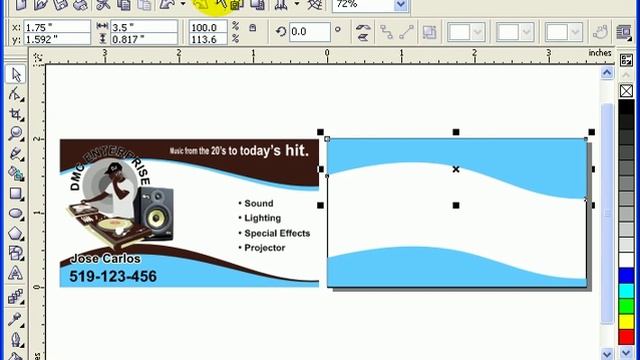The image size is (640, 360).
Task: Pick the yellow color swatch
Action: (626, 322)
